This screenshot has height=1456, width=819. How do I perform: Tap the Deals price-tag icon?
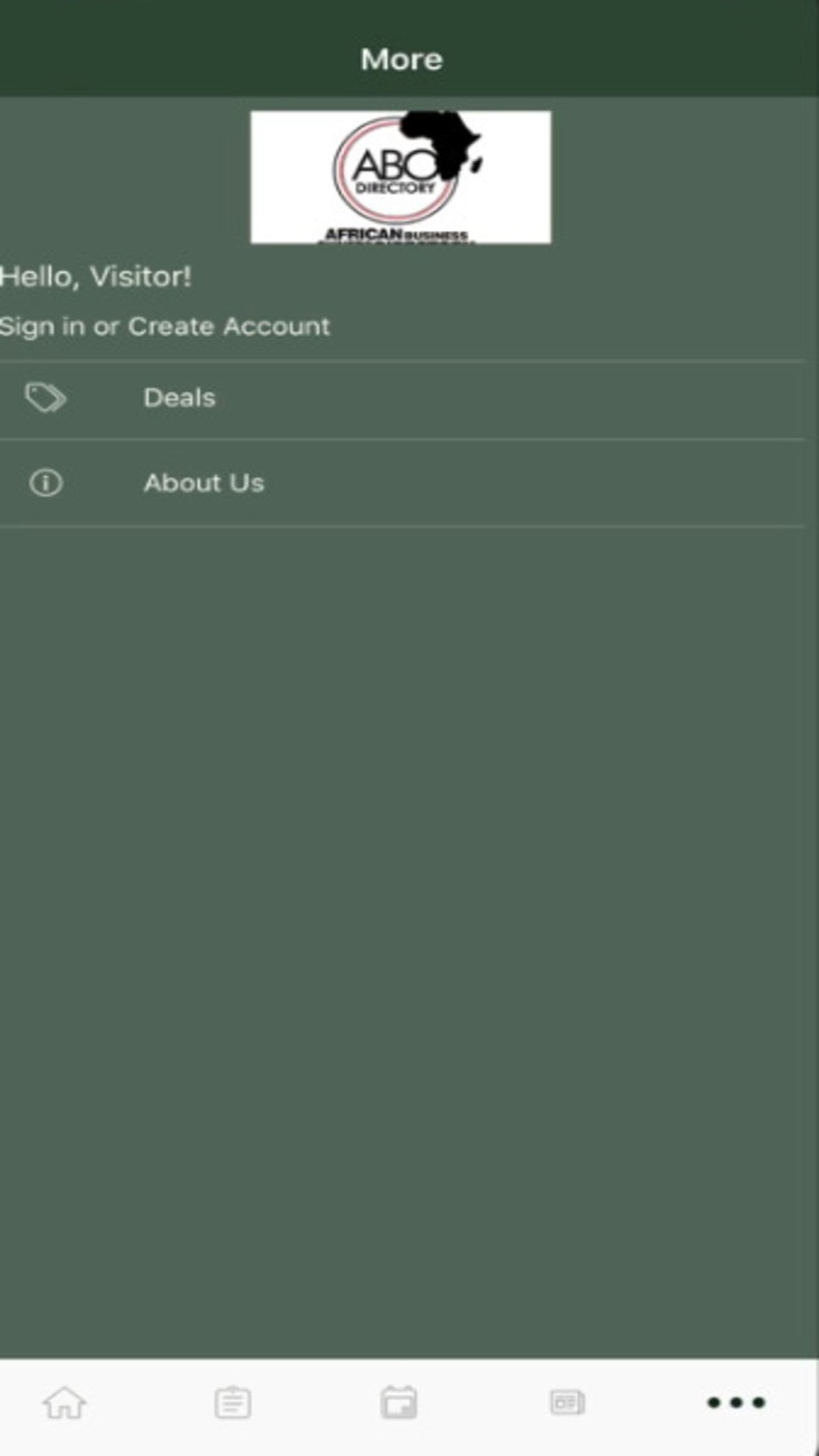(x=45, y=398)
